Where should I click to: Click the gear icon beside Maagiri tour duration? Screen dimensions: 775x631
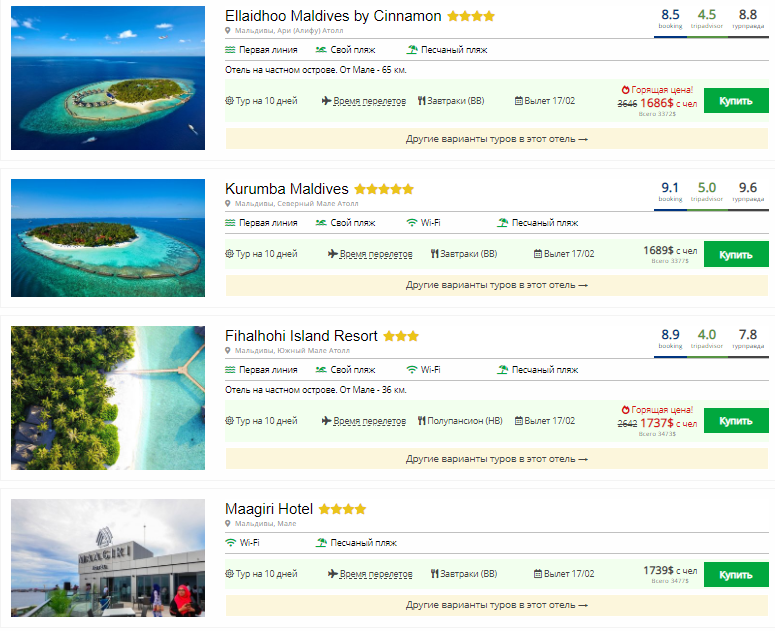(x=230, y=574)
